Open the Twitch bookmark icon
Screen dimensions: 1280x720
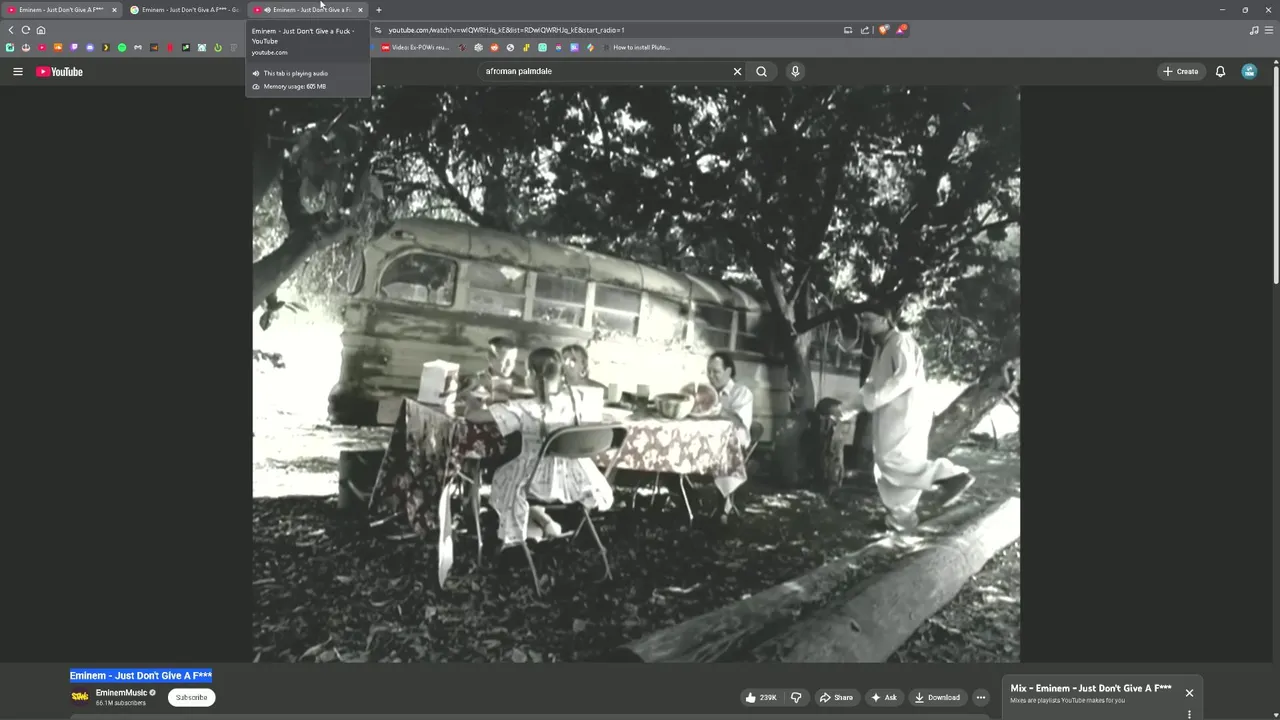point(74,47)
